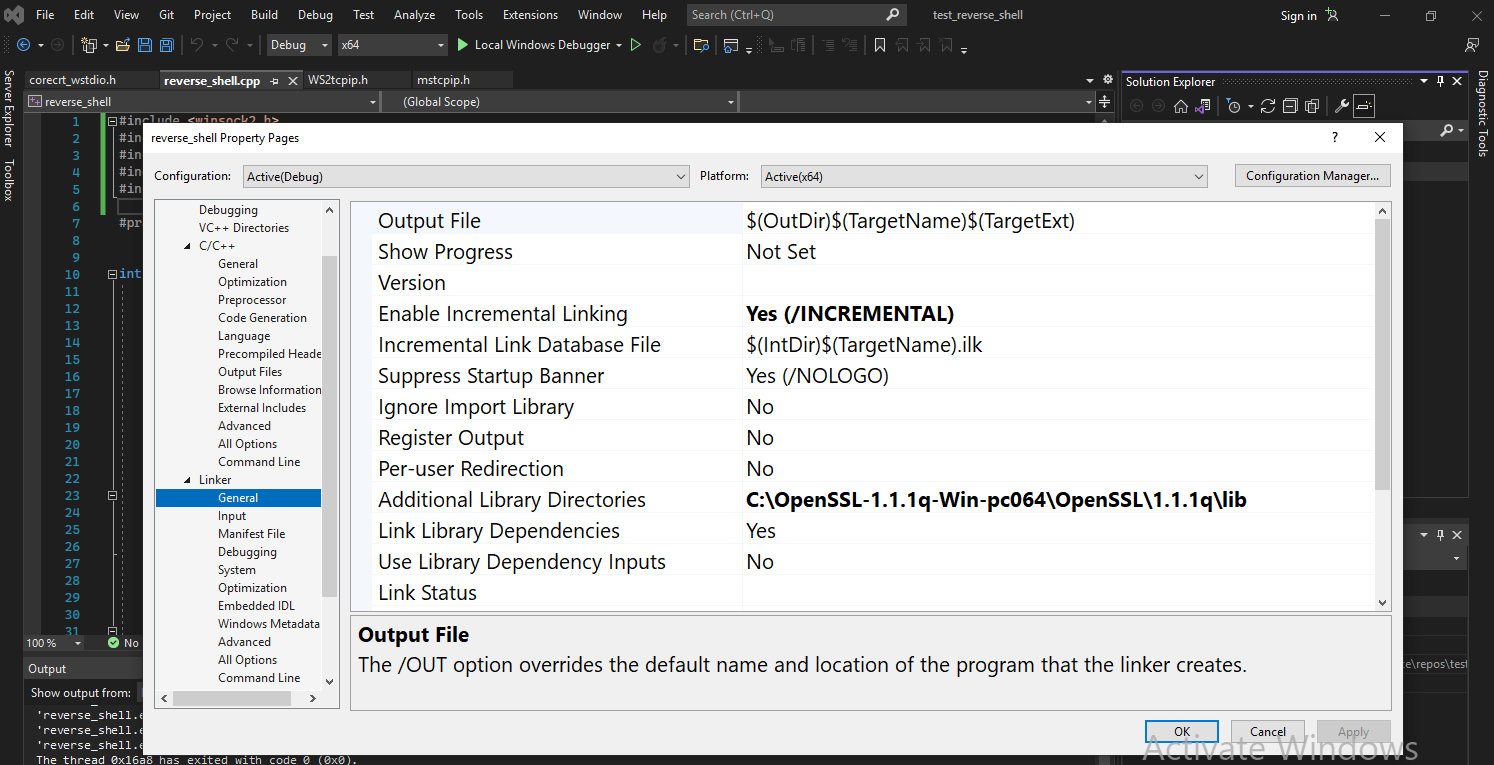Open the x64 solution platform dropdown in the toolbar
Screen dimensions: 1494x765
[391, 45]
